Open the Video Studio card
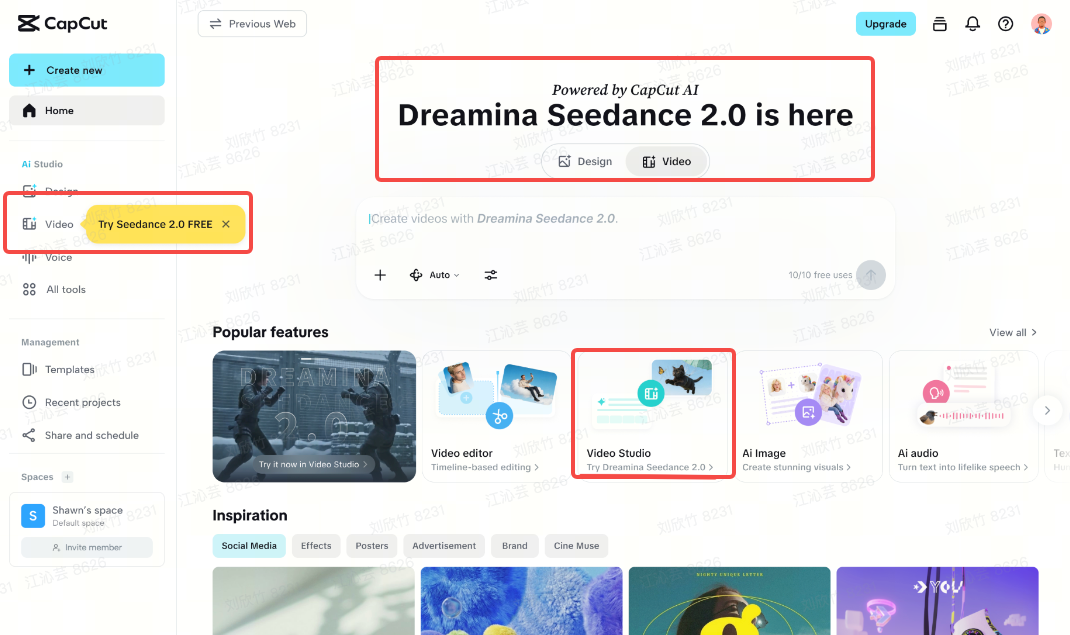The width and height of the screenshot is (1070, 635). pos(652,416)
